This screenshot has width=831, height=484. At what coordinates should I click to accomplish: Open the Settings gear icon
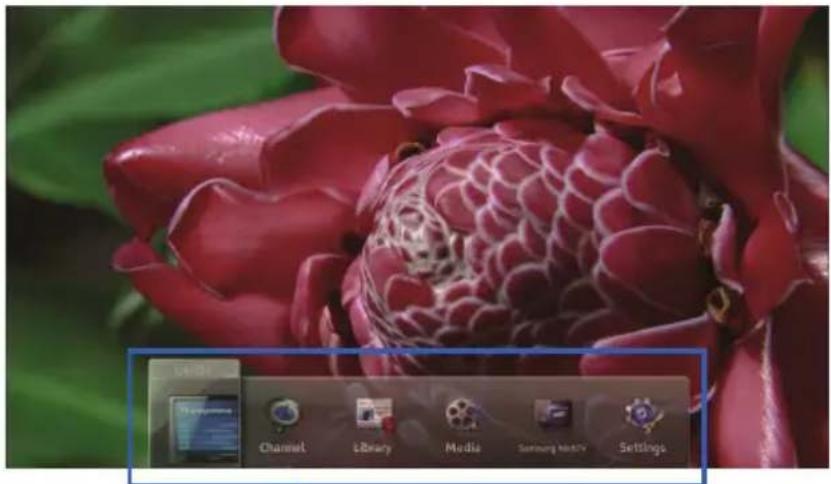pos(642,415)
